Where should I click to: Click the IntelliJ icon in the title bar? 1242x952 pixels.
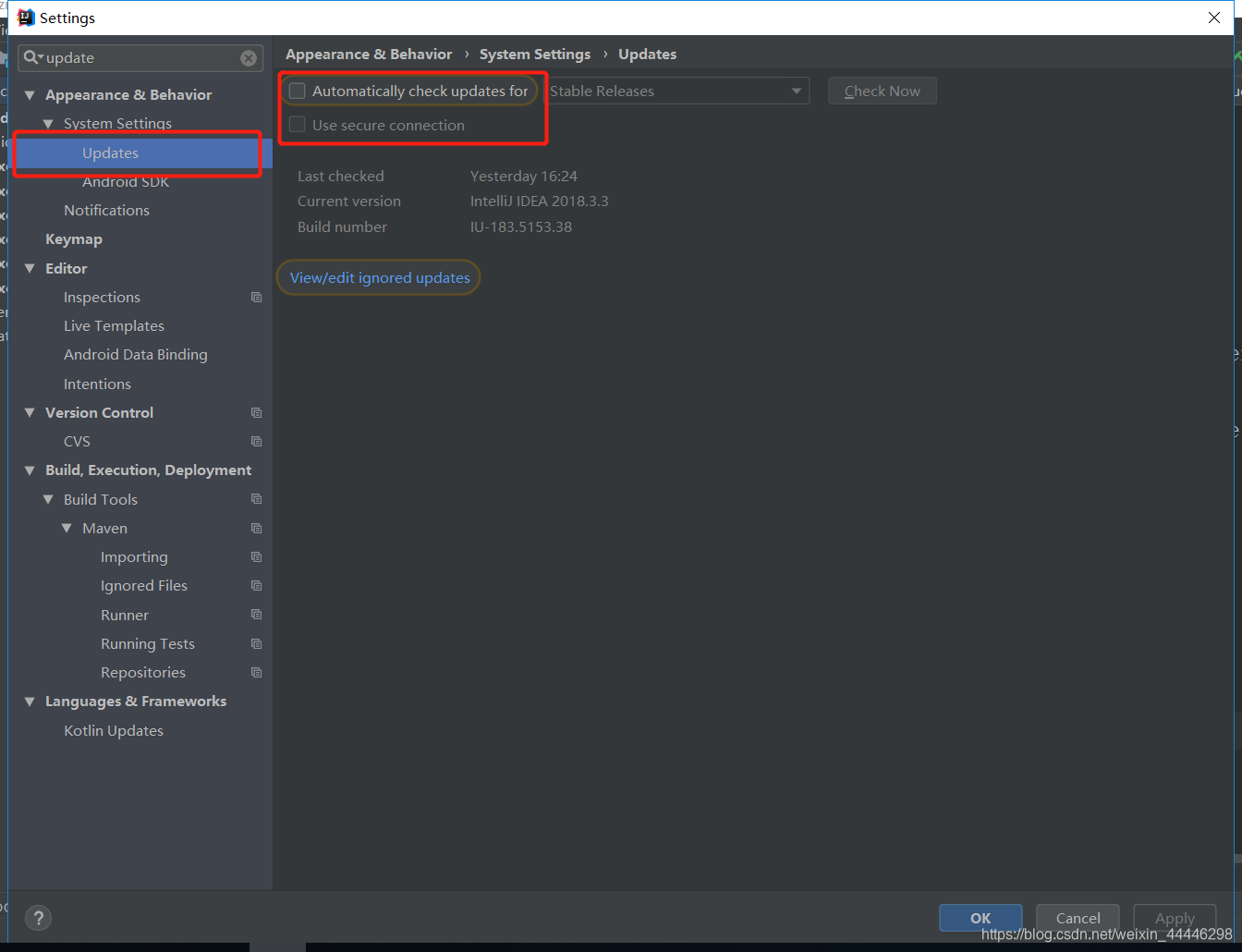point(26,18)
